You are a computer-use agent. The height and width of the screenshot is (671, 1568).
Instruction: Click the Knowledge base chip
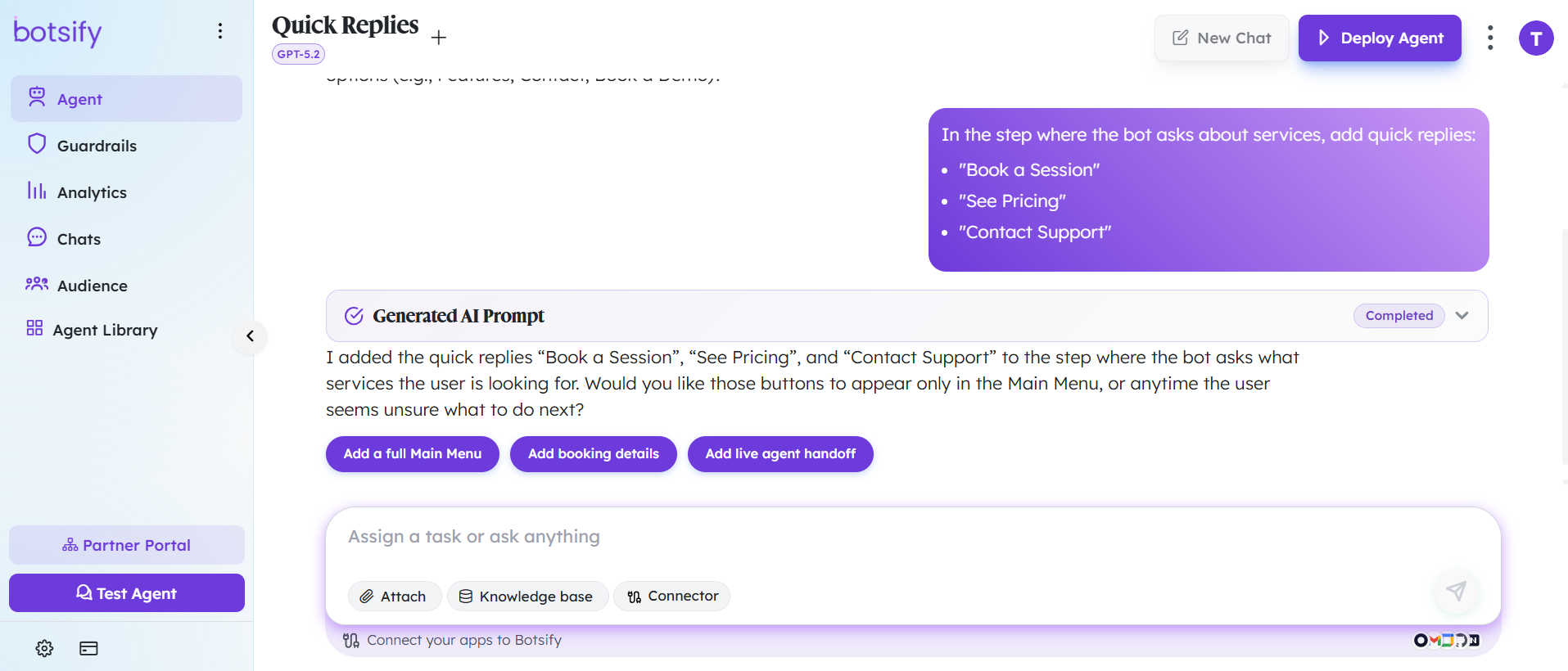tap(527, 597)
